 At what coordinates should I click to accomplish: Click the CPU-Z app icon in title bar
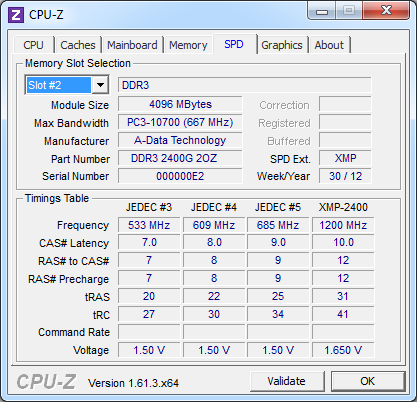(x=16, y=15)
